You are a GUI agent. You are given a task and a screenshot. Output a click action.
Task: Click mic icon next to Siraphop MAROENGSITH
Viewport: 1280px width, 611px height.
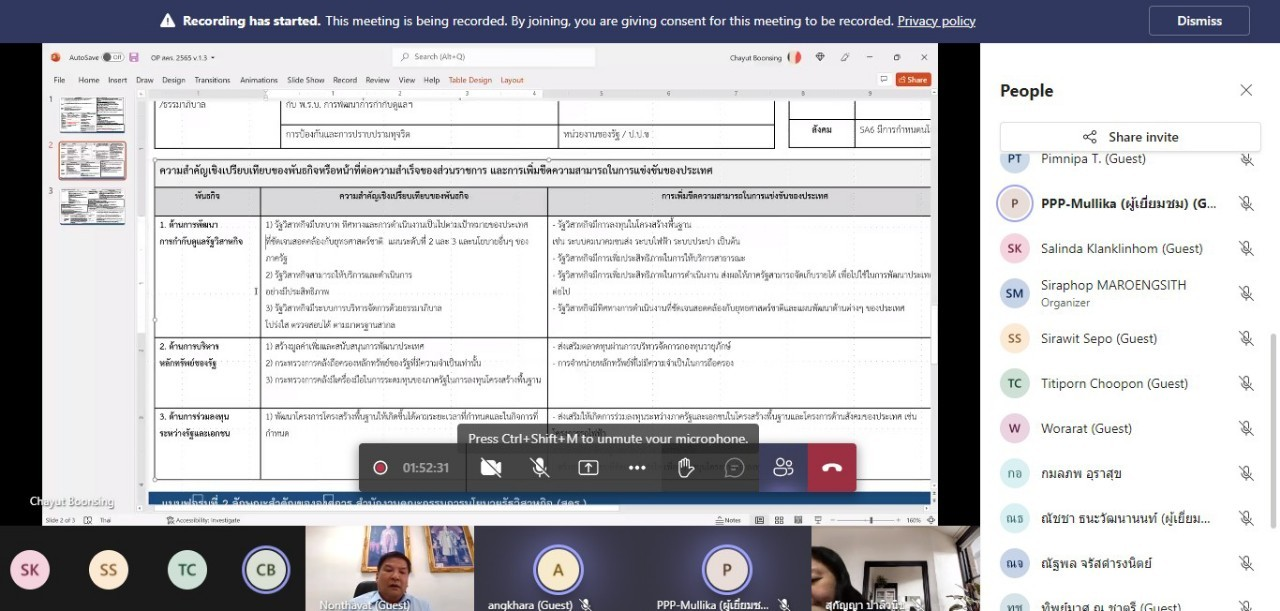pyautogui.click(x=1246, y=293)
